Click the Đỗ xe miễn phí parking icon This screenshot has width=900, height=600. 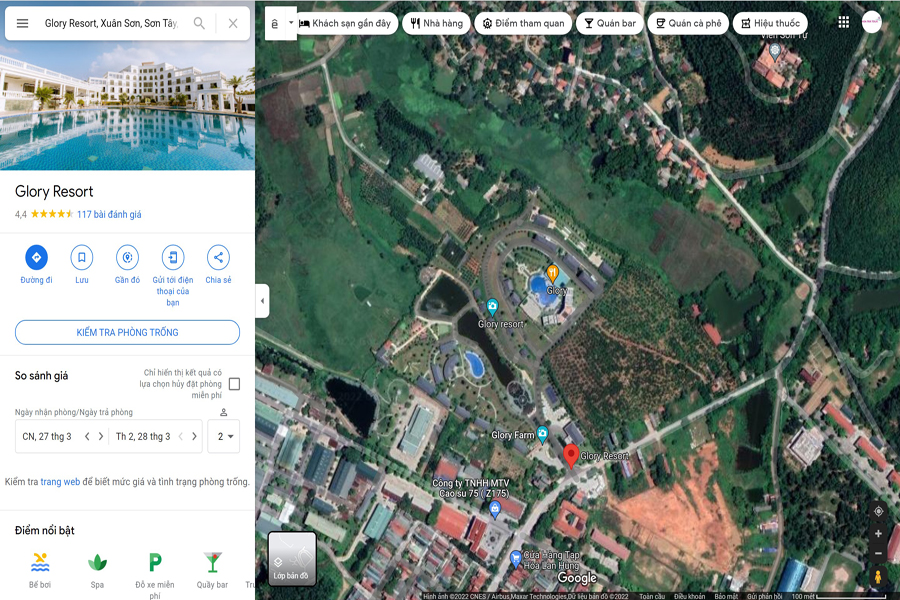[x=155, y=563]
